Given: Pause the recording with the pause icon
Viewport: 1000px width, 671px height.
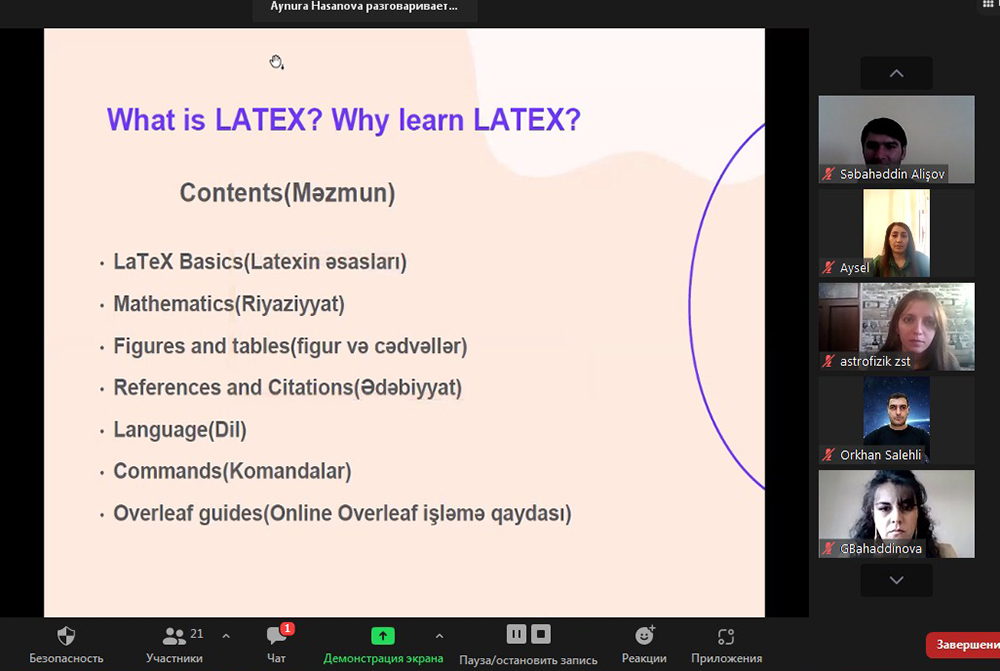Looking at the screenshot, I should [516, 634].
